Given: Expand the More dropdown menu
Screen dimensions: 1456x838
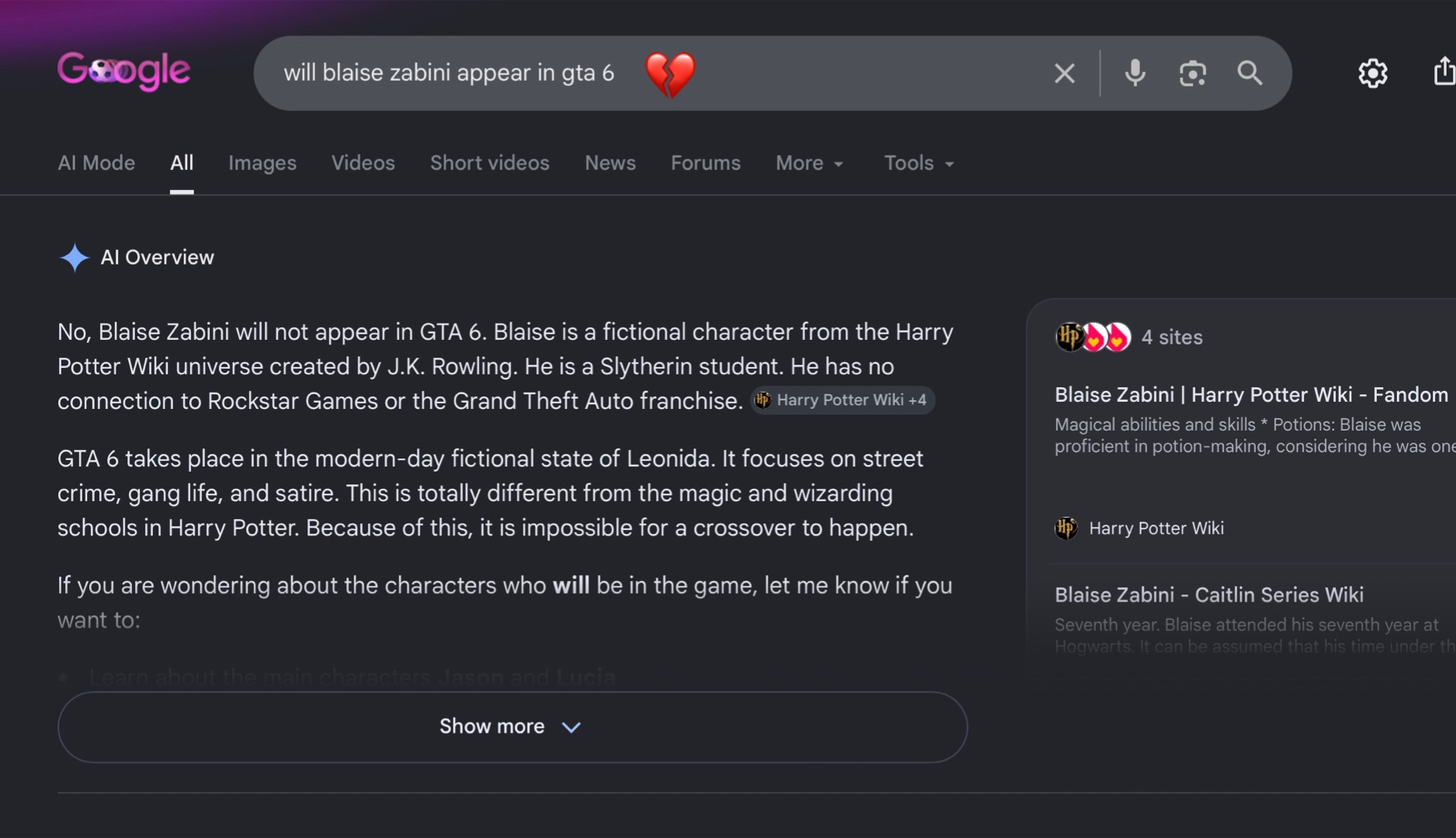Looking at the screenshot, I should pos(809,163).
